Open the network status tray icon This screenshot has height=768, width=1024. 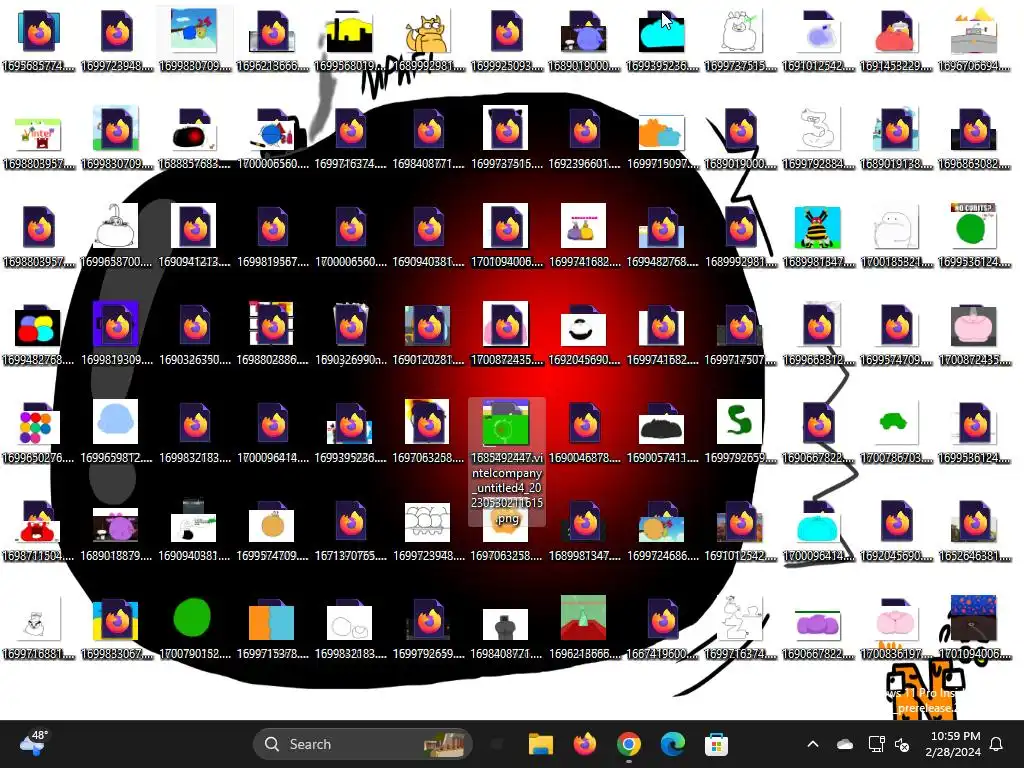pyautogui.click(x=876, y=744)
